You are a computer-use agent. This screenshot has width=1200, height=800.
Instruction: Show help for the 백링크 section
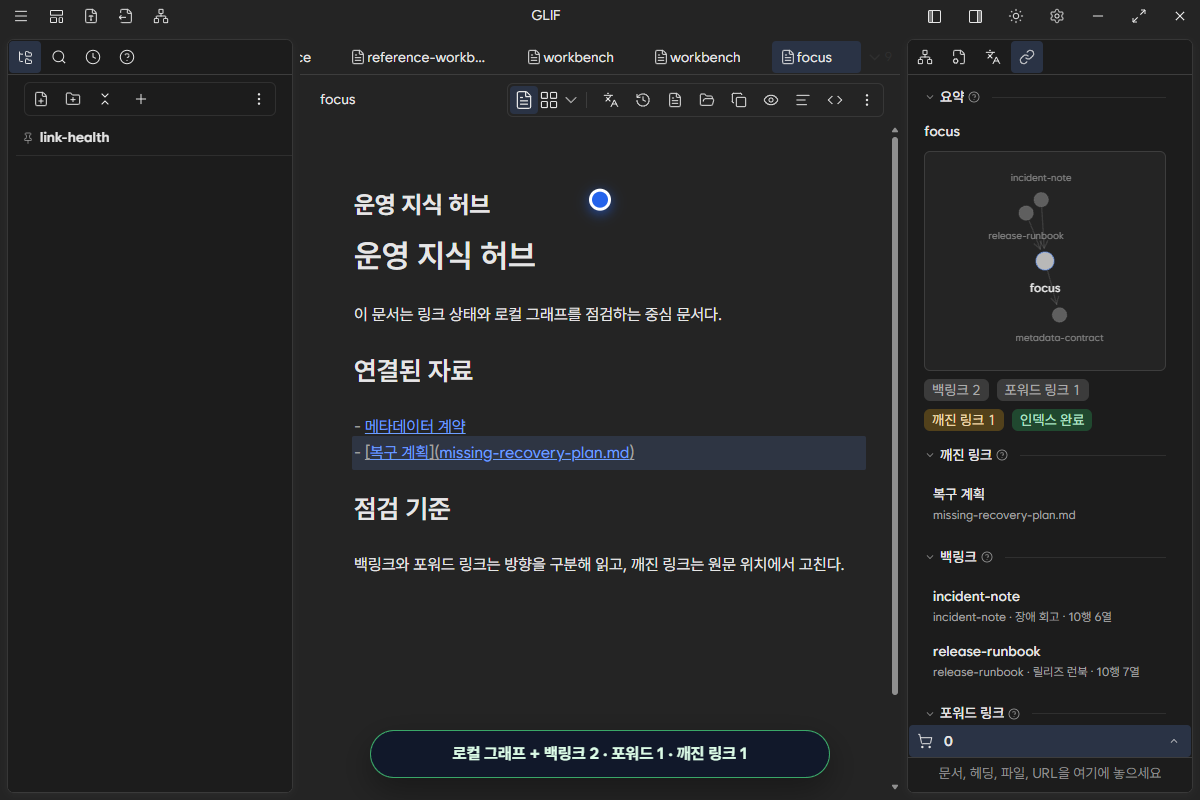[x=987, y=557]
